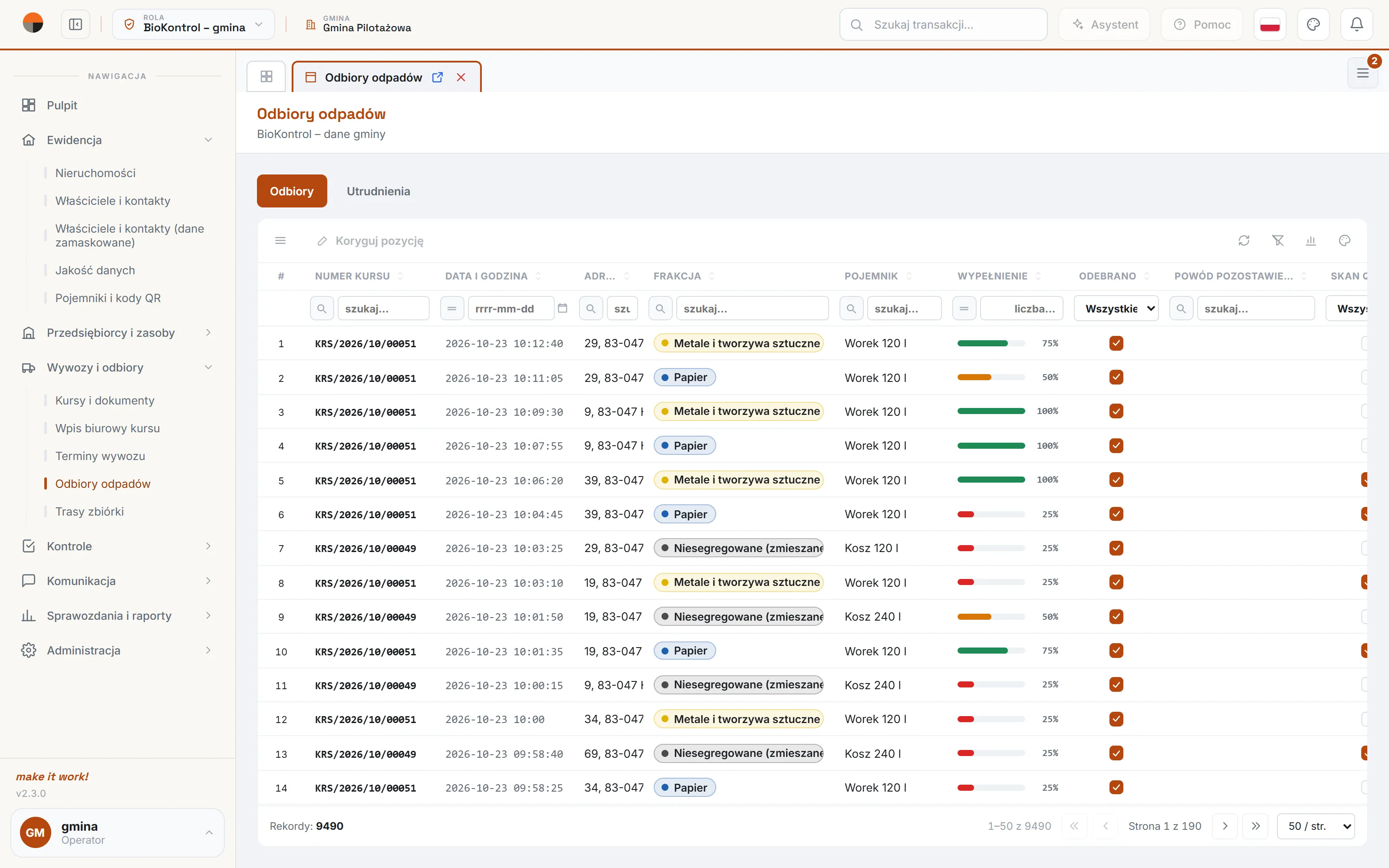Go to next page of records
This screenshot has height=868, width=1389.
pos(1225,825)
